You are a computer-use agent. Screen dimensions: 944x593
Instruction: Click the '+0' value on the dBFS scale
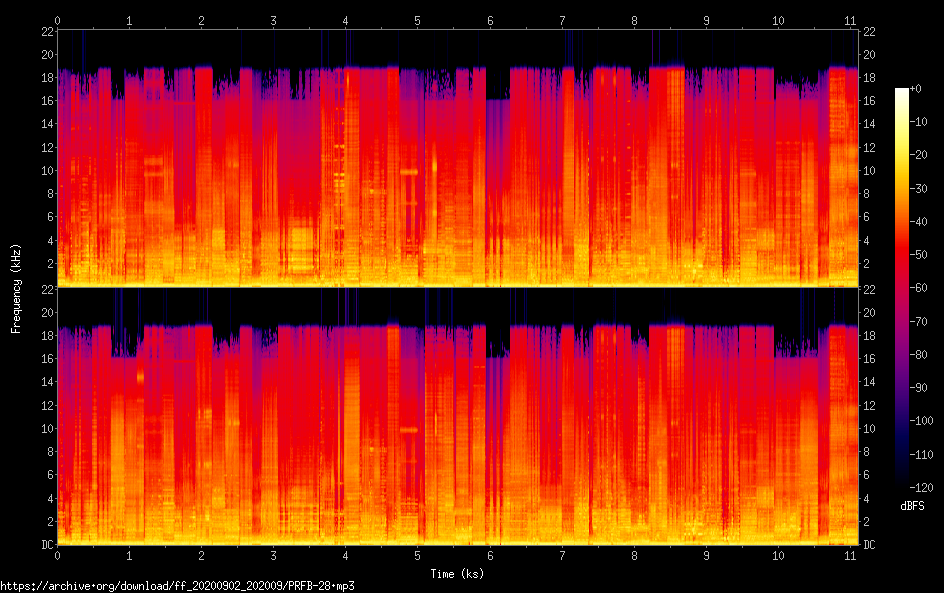coord(915,88)
